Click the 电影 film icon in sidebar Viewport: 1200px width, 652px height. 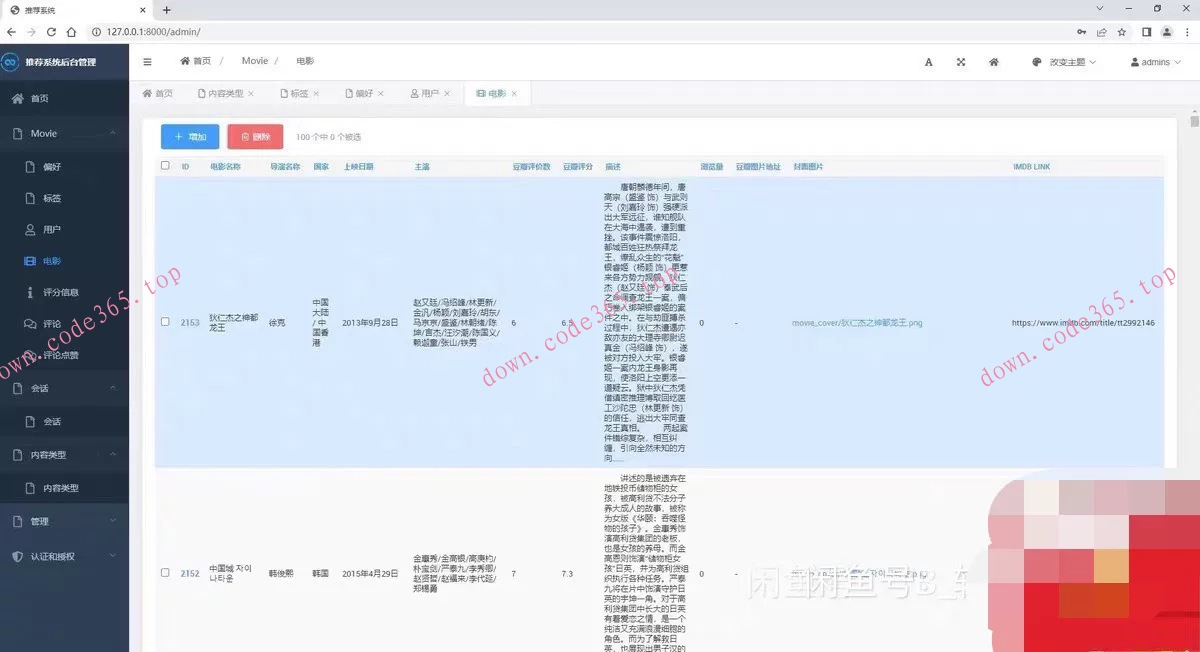tap(30, 261)
